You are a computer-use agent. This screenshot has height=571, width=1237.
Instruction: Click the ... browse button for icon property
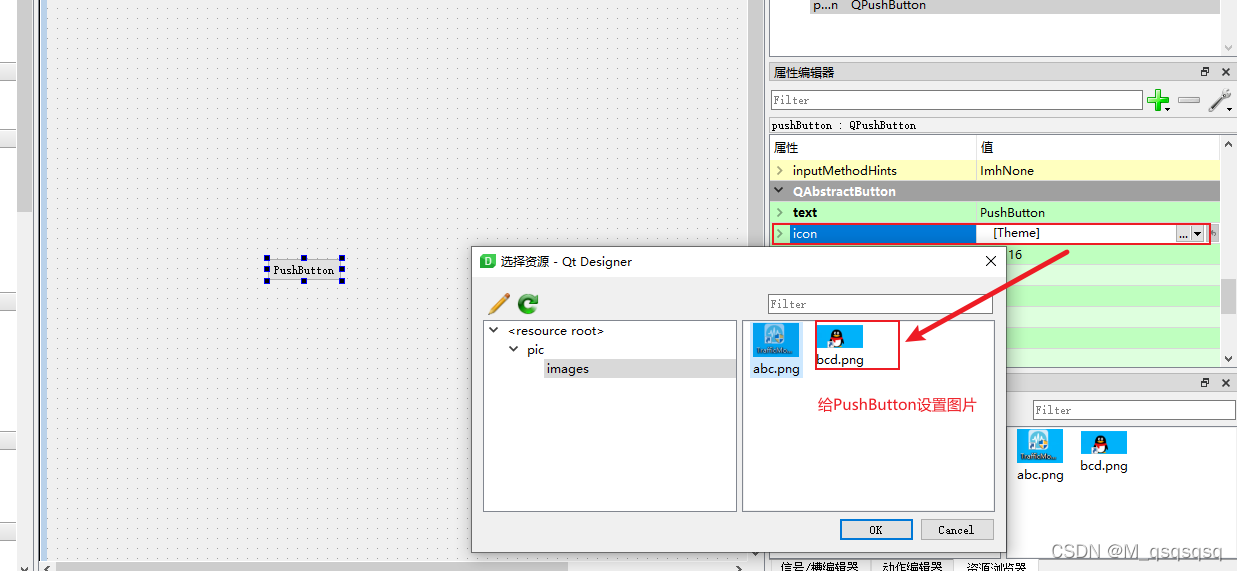1183,233
